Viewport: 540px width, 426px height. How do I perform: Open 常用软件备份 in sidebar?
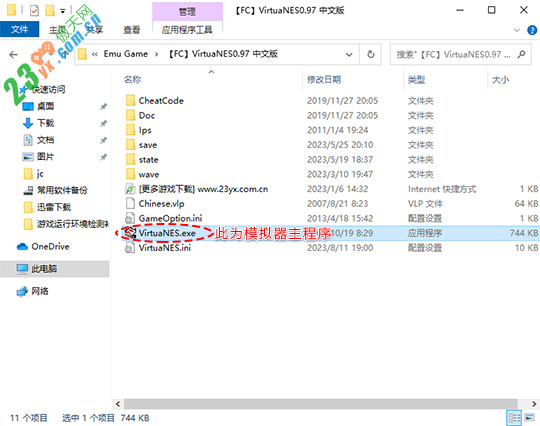pyautogui.click(x=55, y=190)
